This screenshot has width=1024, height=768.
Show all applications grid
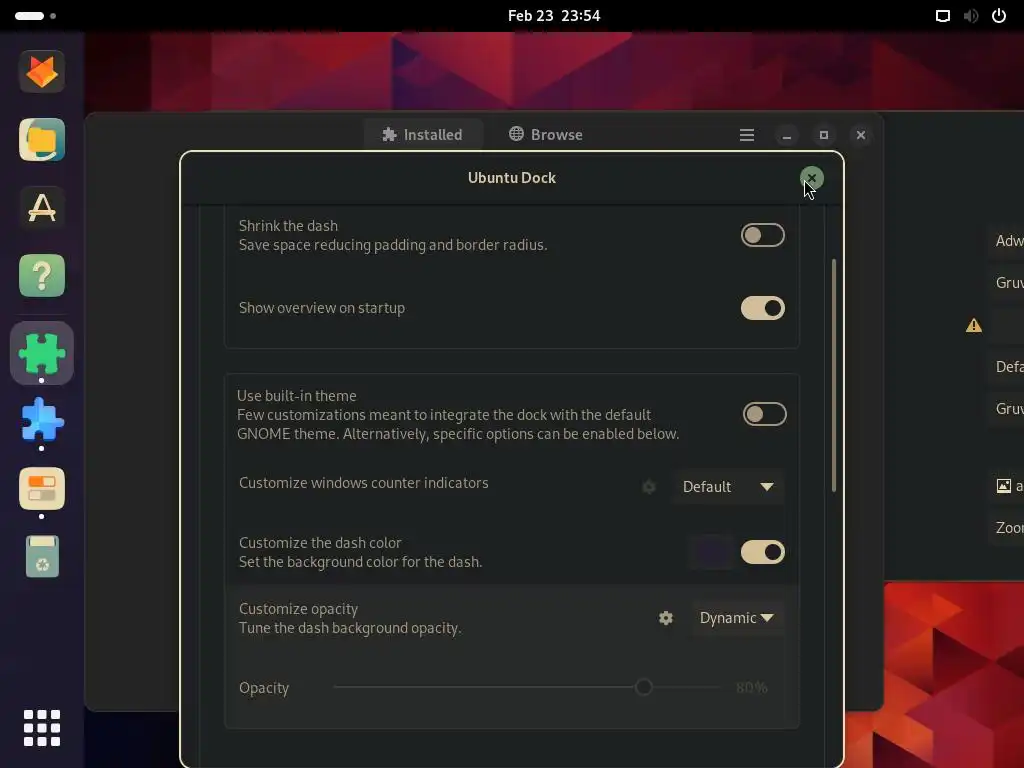point(42,728)
